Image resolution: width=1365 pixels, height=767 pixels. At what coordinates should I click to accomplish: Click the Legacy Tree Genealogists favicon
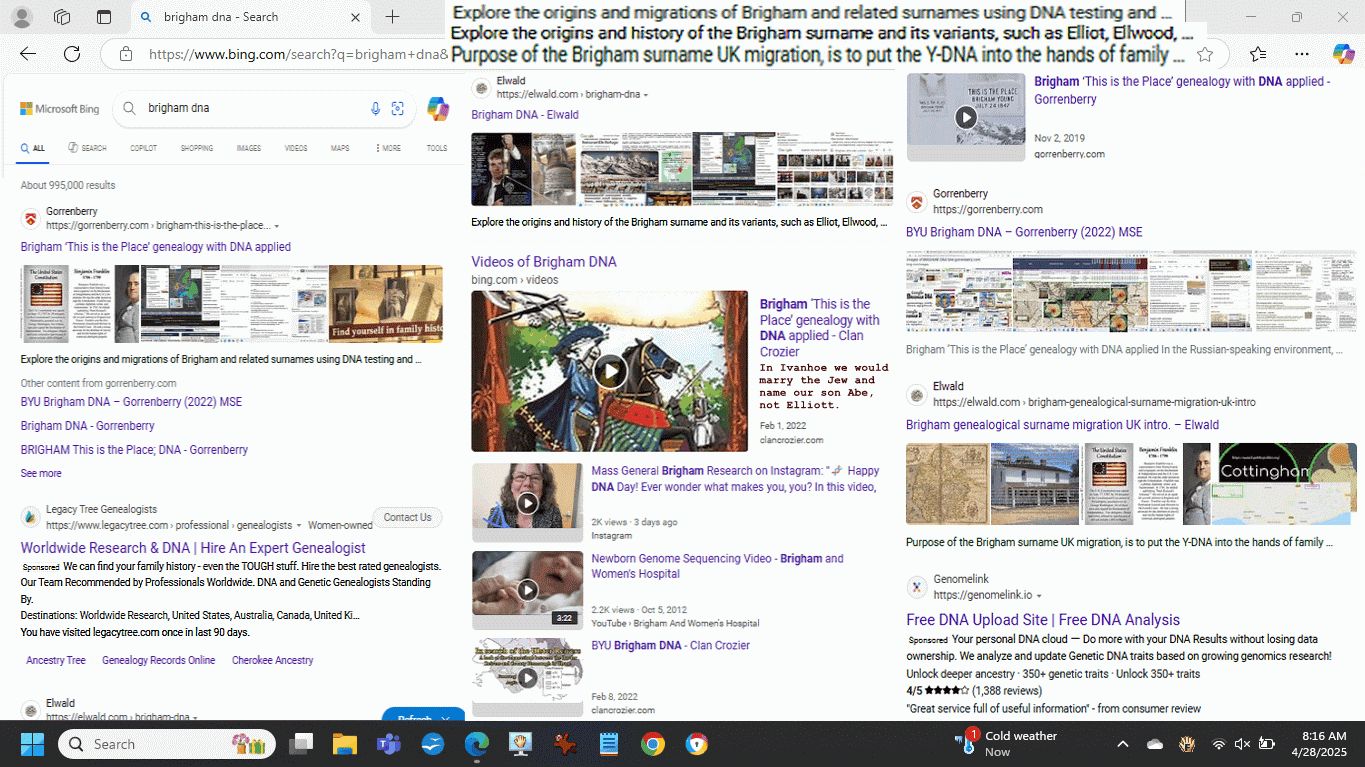(30, 517)
